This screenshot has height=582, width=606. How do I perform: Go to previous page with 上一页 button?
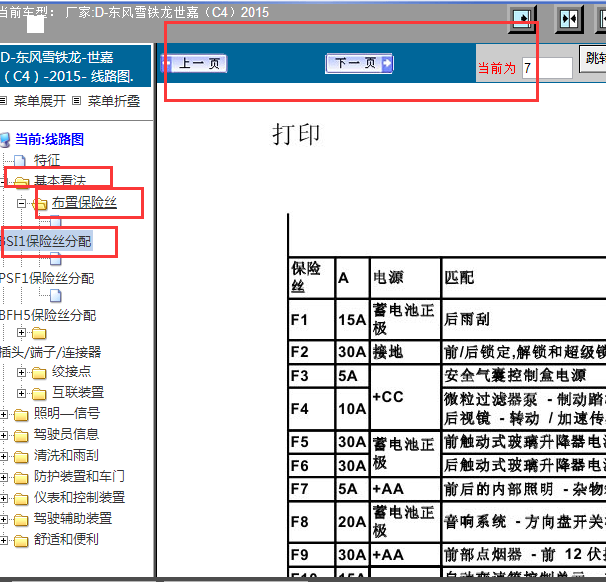click(x=194, y=63)
